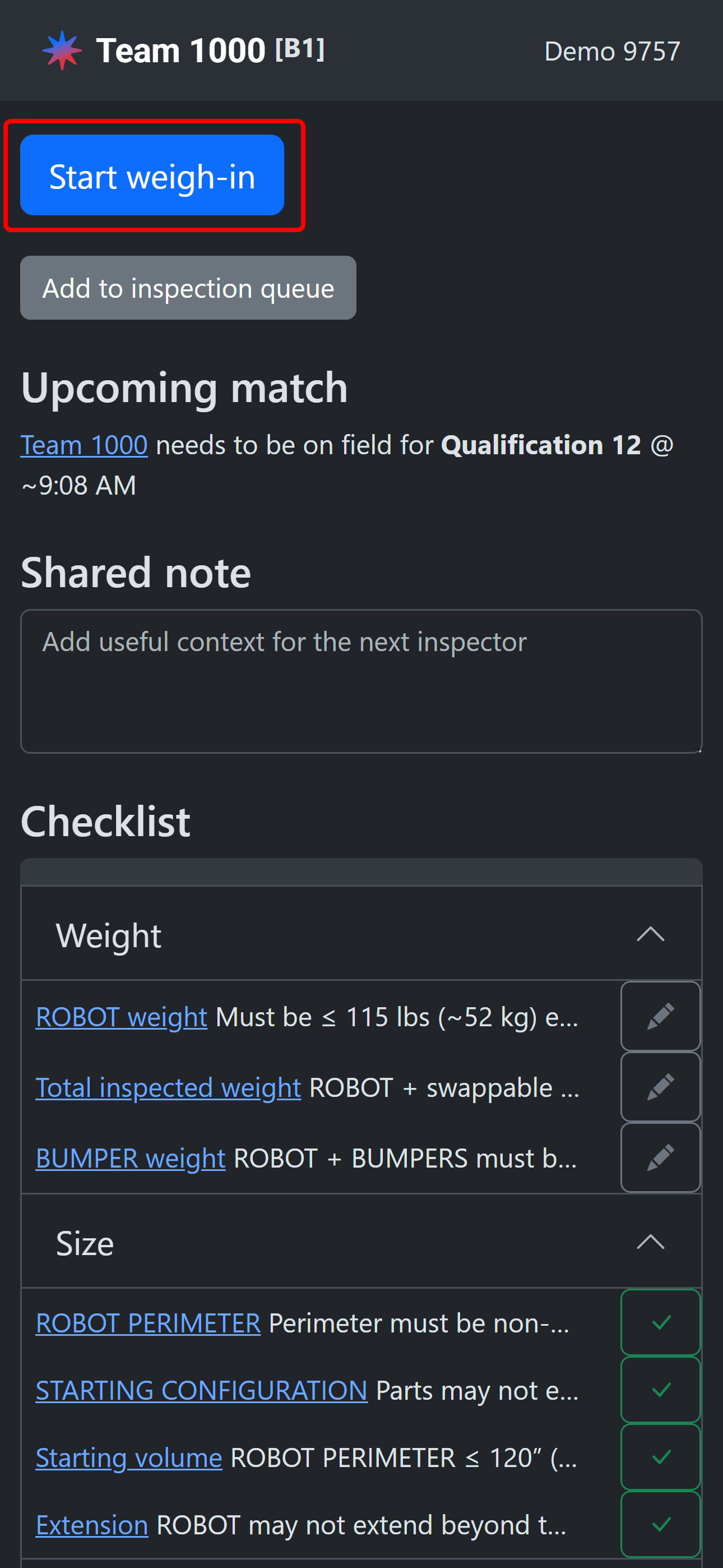
Task: Click pencil icon for BUMPER weight
Action: tap(660, 1157)
